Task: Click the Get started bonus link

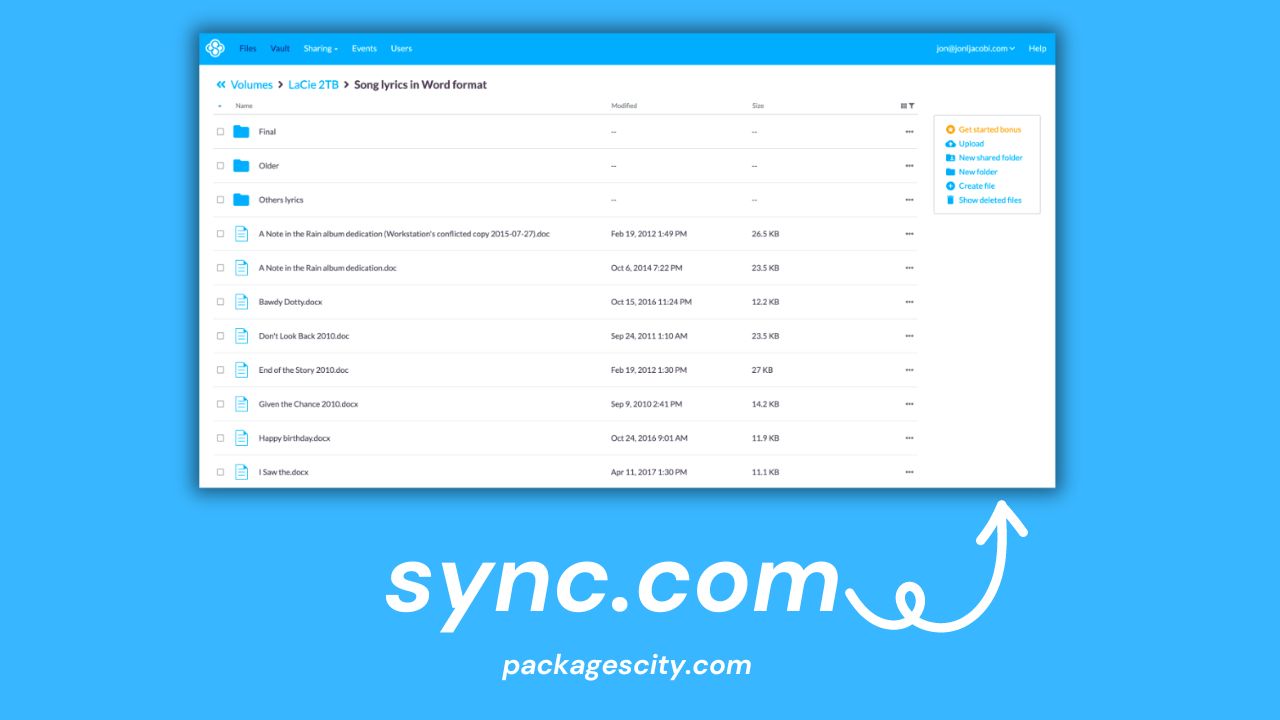Action: click(x=990, y=130)
